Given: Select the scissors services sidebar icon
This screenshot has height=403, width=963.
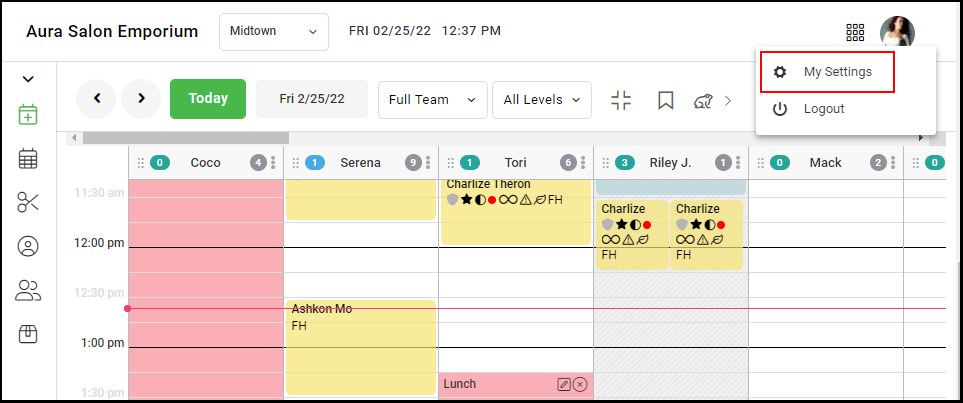Looking at the screenshot, I should pyautogui.click(x=28, y=202).
